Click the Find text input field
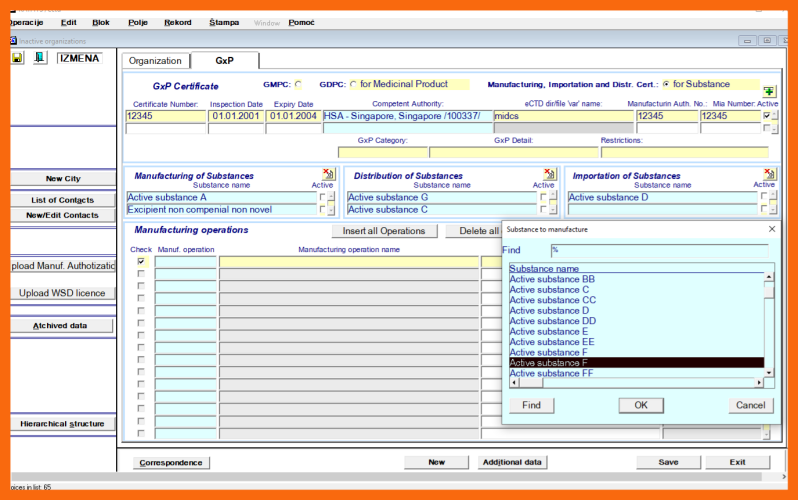This screenshot has width=798, height=500. click(x=661, y=250)
